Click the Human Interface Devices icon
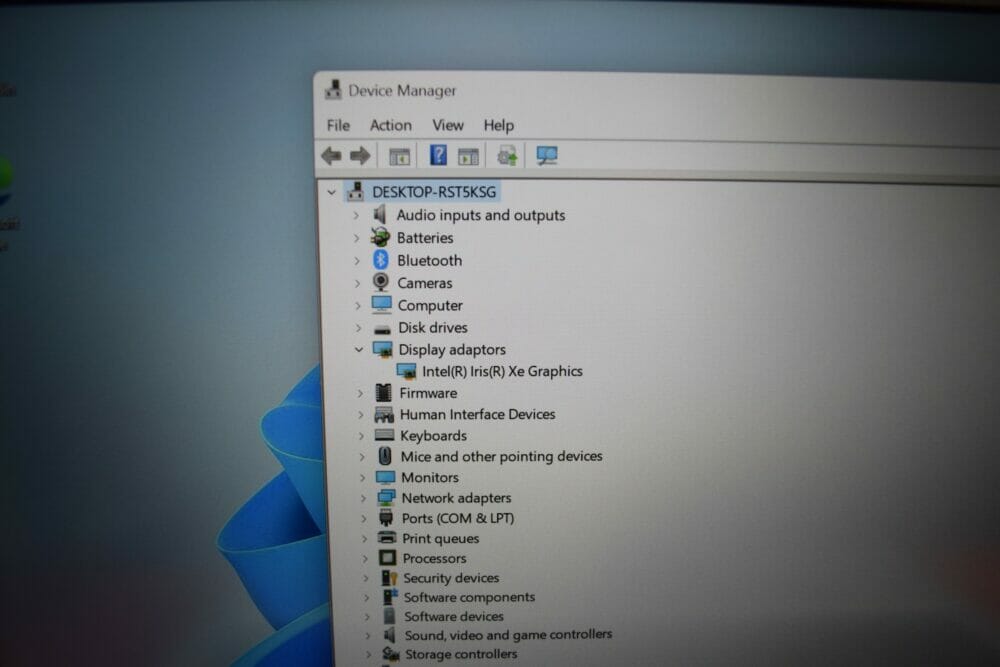 click(384, 414)
